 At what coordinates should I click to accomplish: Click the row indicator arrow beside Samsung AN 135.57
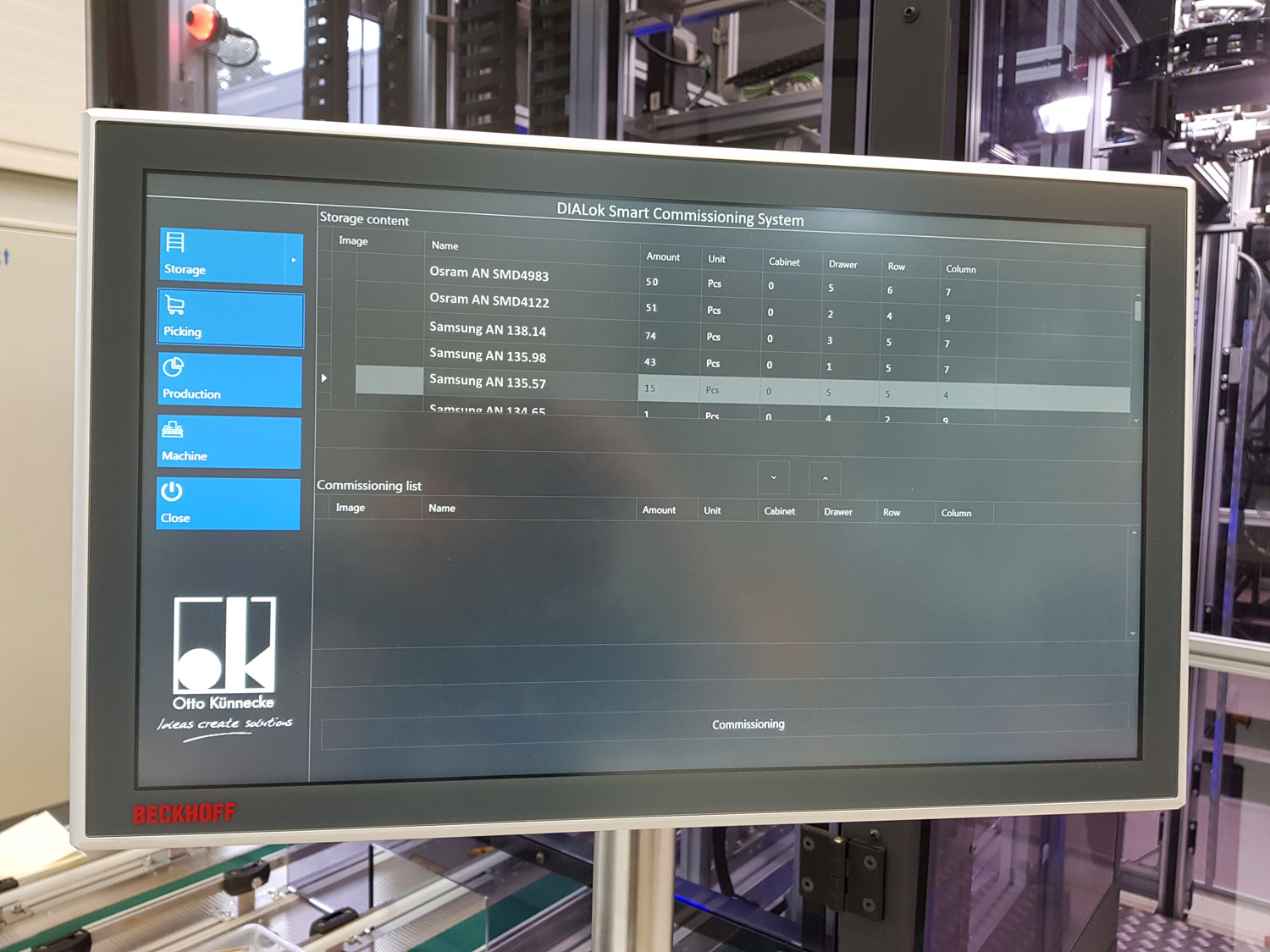click(x=324, y=378)
